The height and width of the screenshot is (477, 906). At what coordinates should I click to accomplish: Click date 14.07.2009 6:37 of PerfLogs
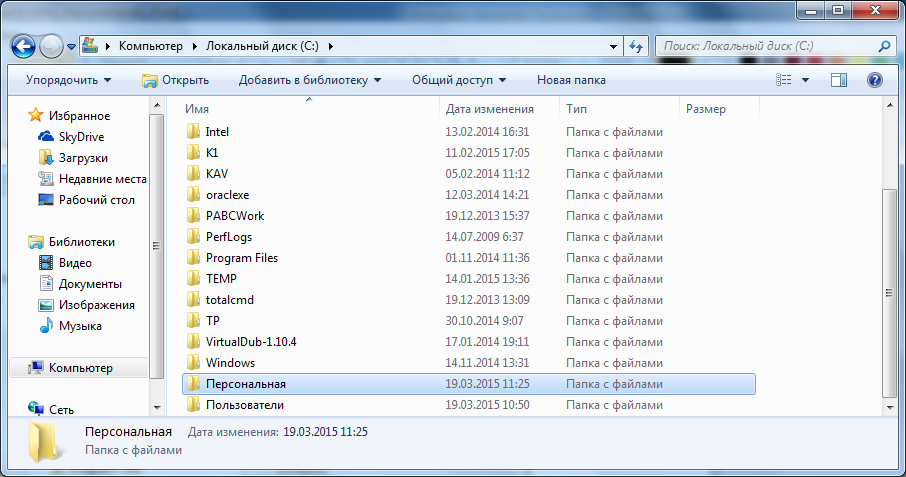[x=484, y=237]
